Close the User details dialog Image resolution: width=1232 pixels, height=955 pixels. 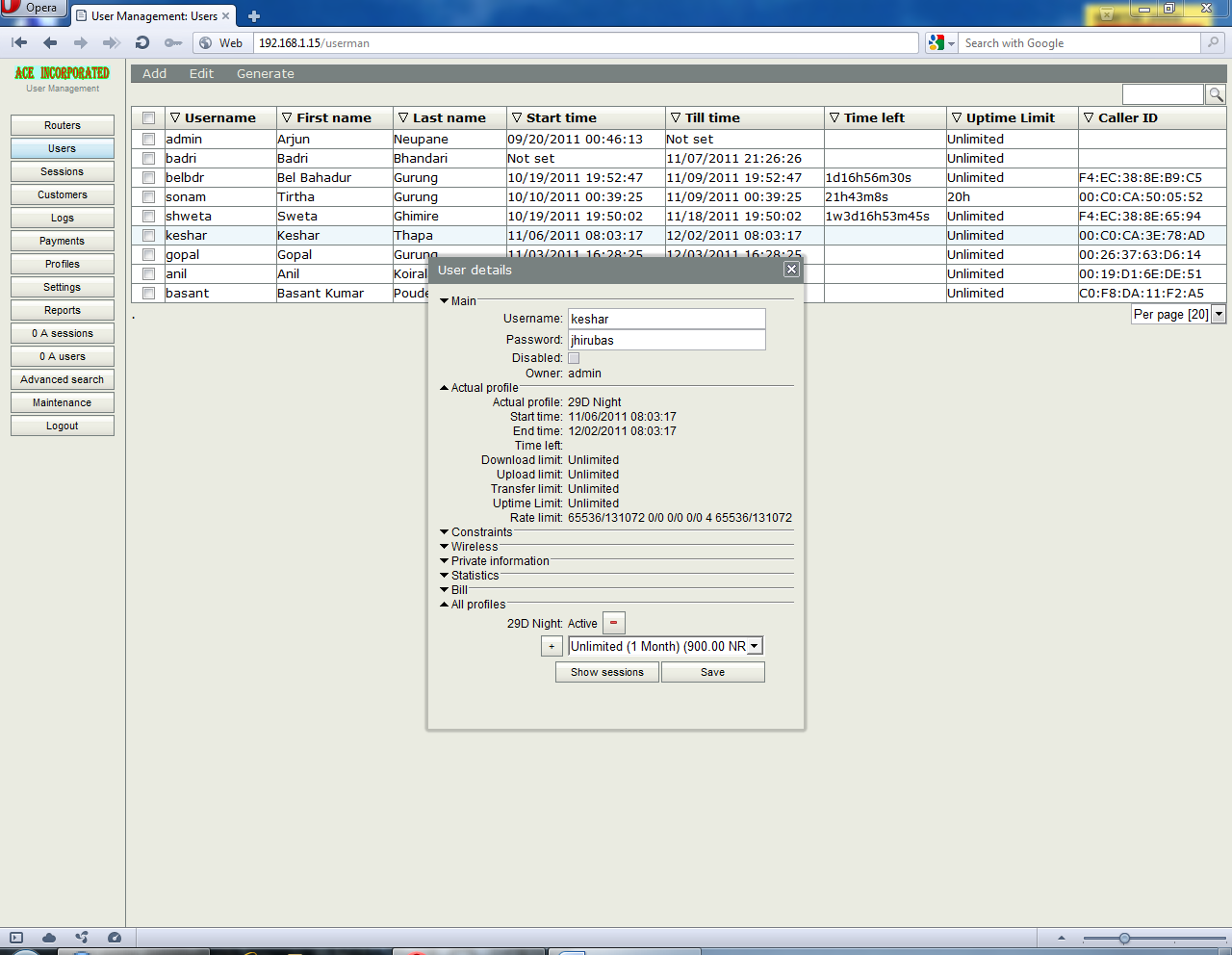tap(791, 270)
